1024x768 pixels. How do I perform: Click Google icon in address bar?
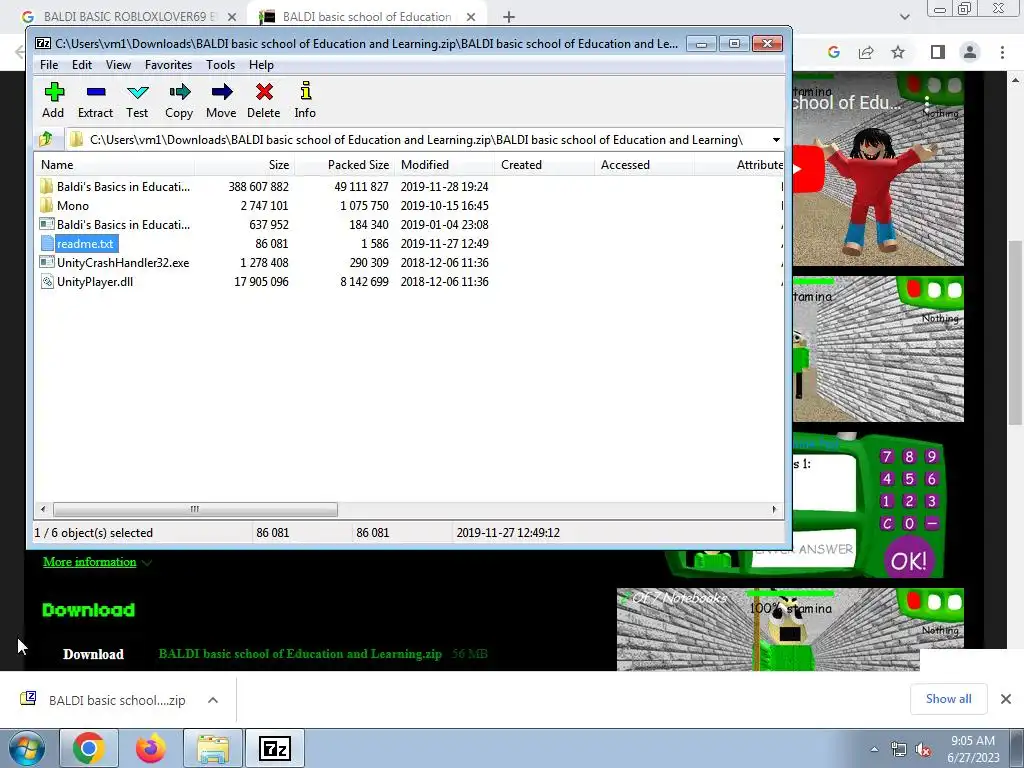[833, 52]
